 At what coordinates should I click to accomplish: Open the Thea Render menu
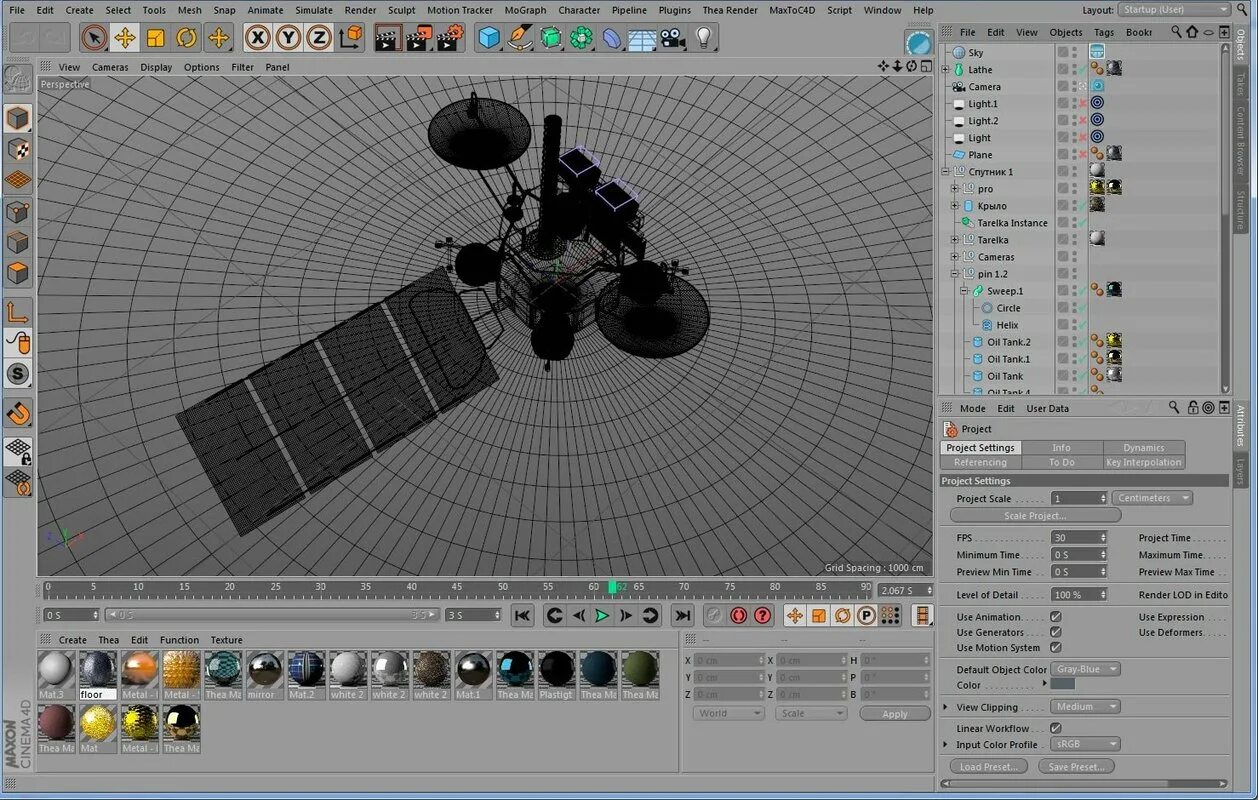coord(730,10)
